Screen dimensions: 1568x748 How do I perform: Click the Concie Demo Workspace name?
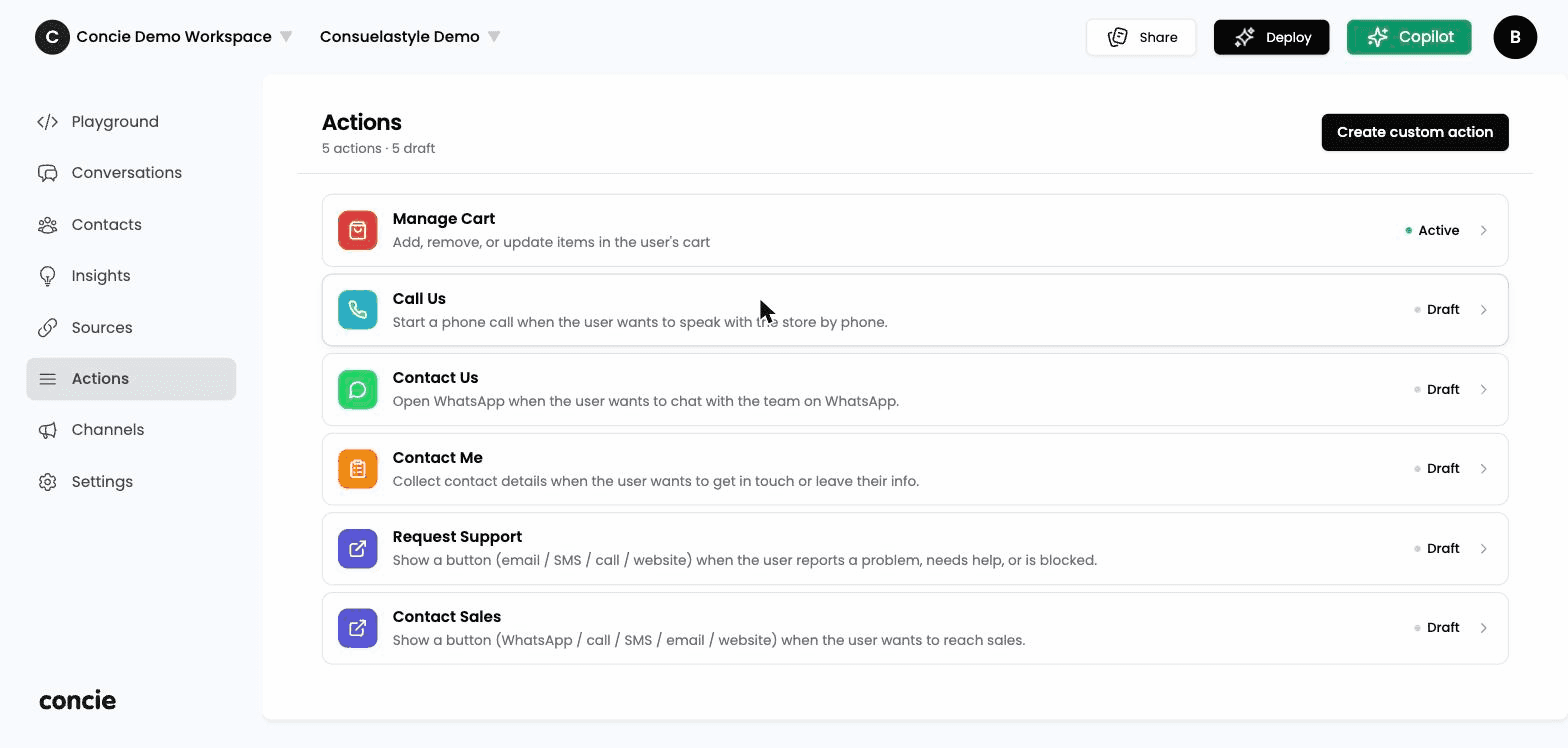click(x=174, y=37)
